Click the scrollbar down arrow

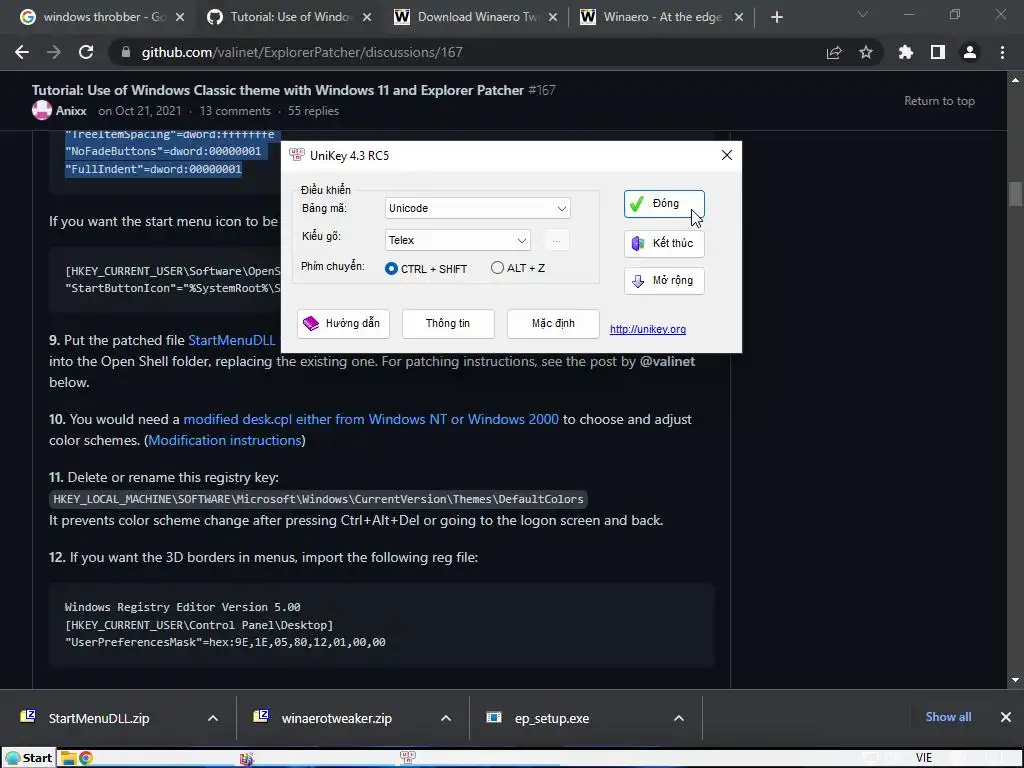[1015, 680]
